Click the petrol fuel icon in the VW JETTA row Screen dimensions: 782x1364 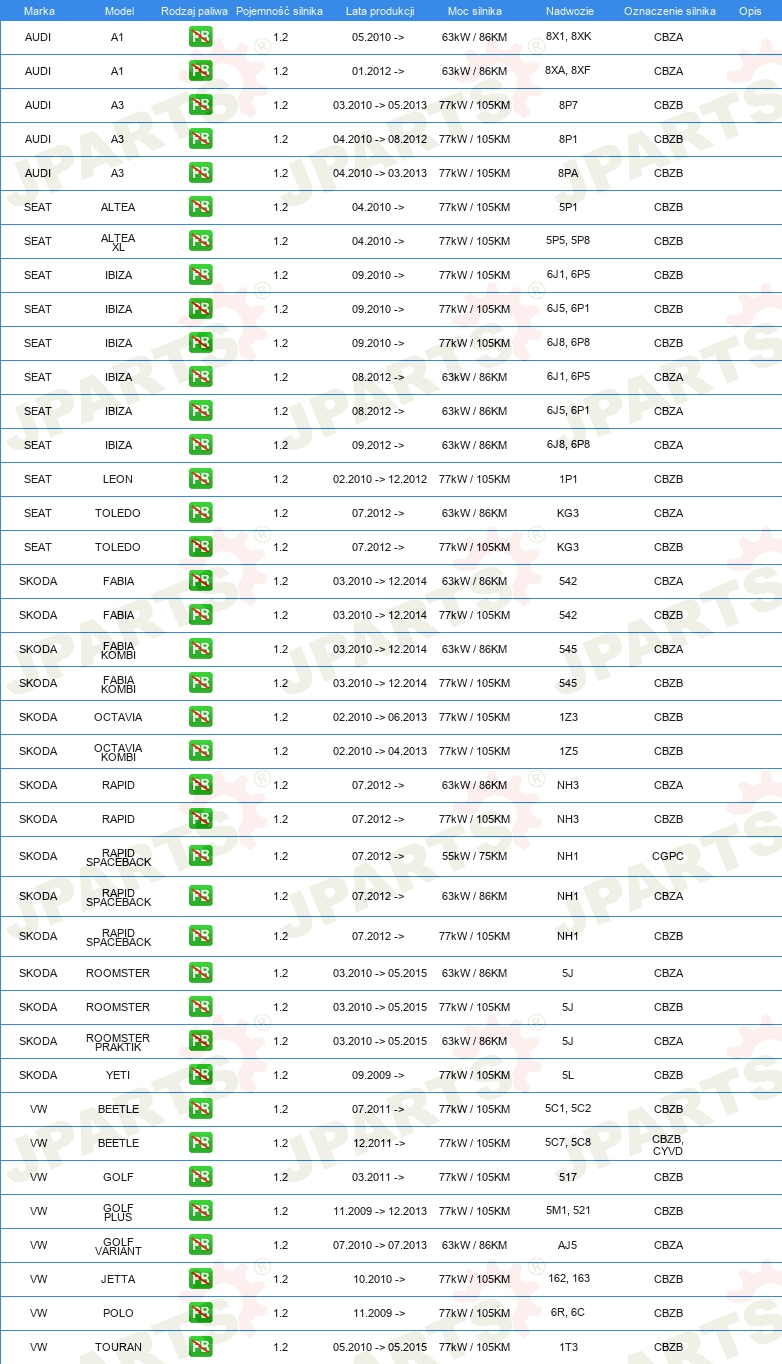coord(200,1278)
